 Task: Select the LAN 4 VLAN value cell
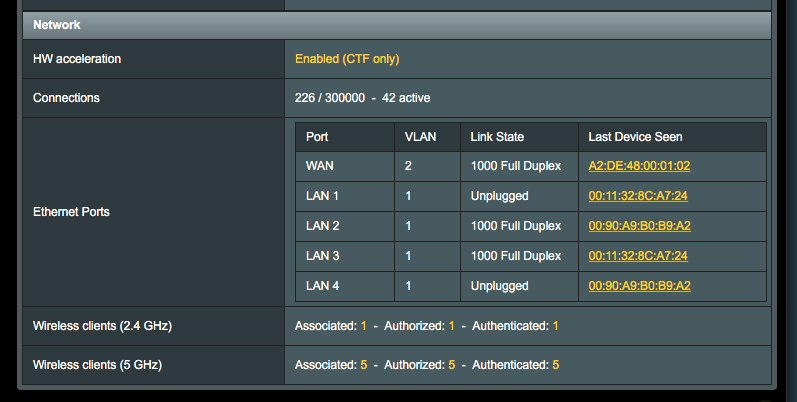[408, 286]
